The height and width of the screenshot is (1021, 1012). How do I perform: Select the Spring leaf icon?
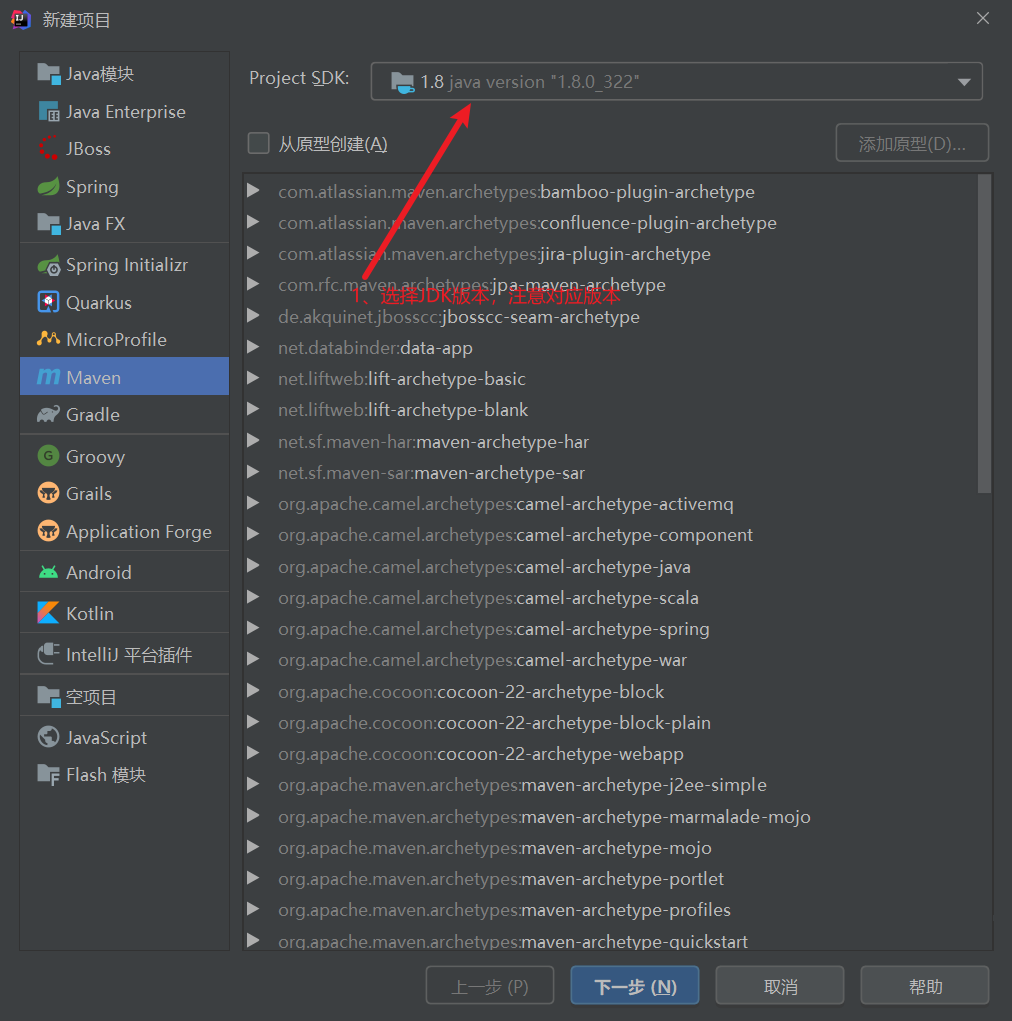point(48,187)
